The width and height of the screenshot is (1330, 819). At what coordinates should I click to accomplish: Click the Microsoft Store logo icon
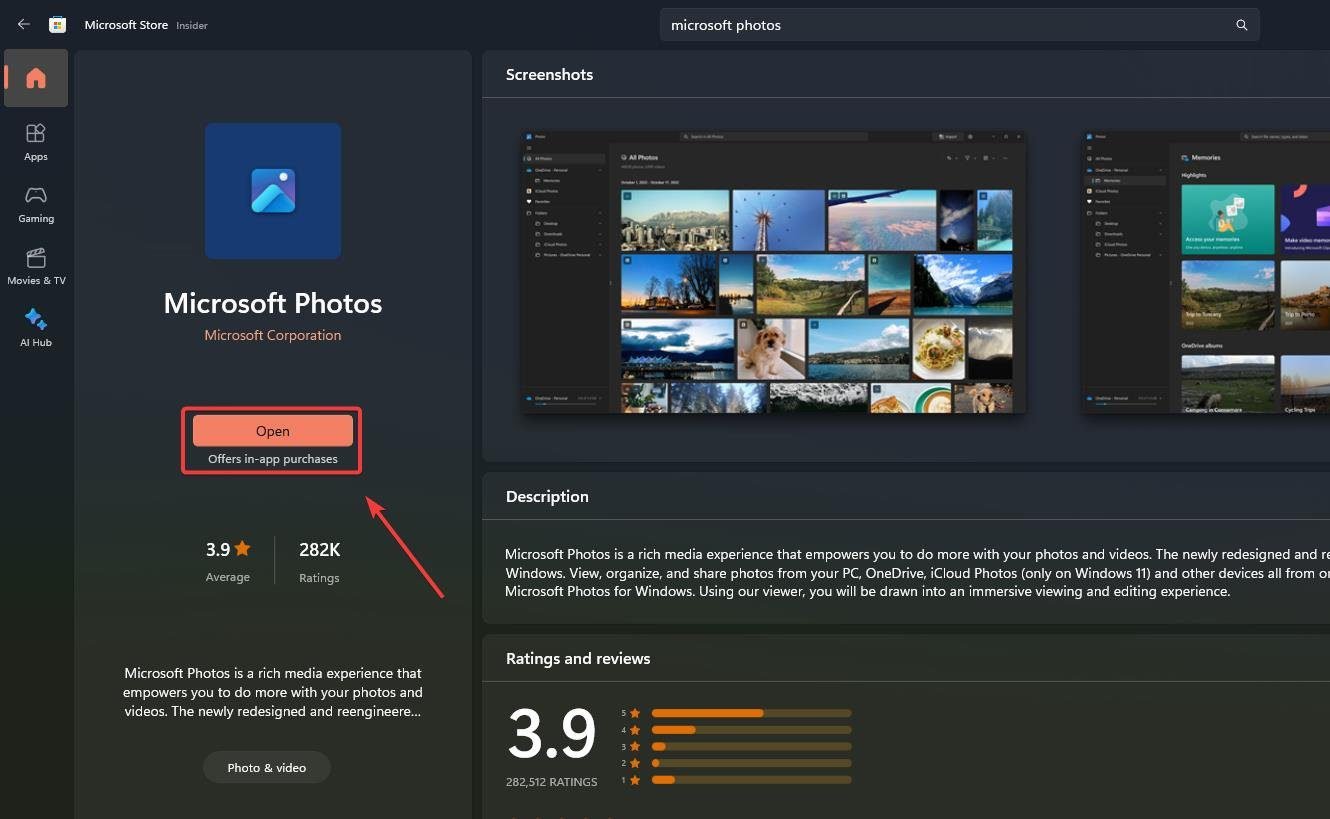[58, 25]
